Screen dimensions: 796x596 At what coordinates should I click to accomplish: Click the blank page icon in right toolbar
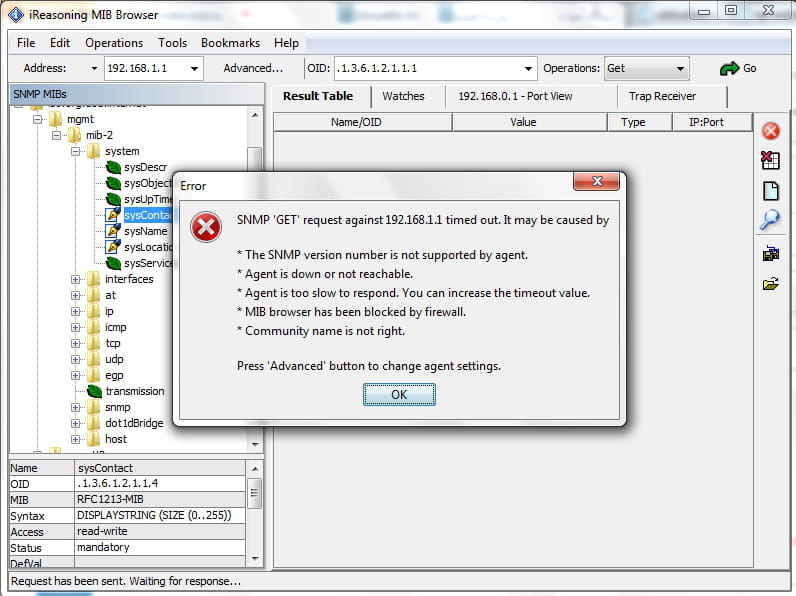771,191
